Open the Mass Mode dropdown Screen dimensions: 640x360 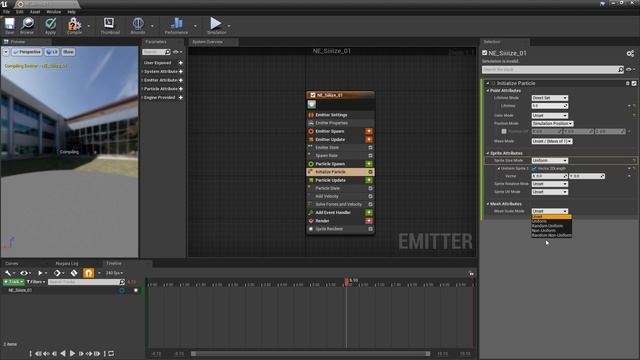coord(552,141)
